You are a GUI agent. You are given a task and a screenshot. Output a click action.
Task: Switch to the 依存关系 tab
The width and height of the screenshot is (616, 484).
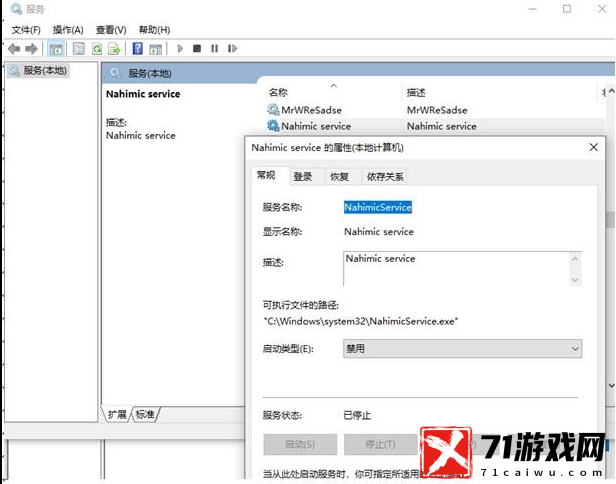pyautogui.click(x=385, y=176)
